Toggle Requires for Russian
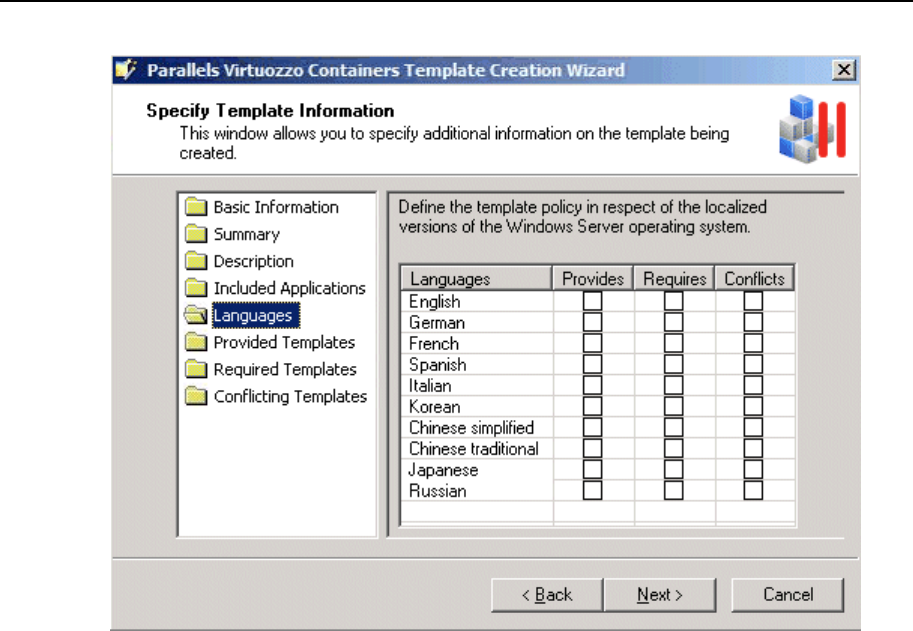 coord(673,490)
